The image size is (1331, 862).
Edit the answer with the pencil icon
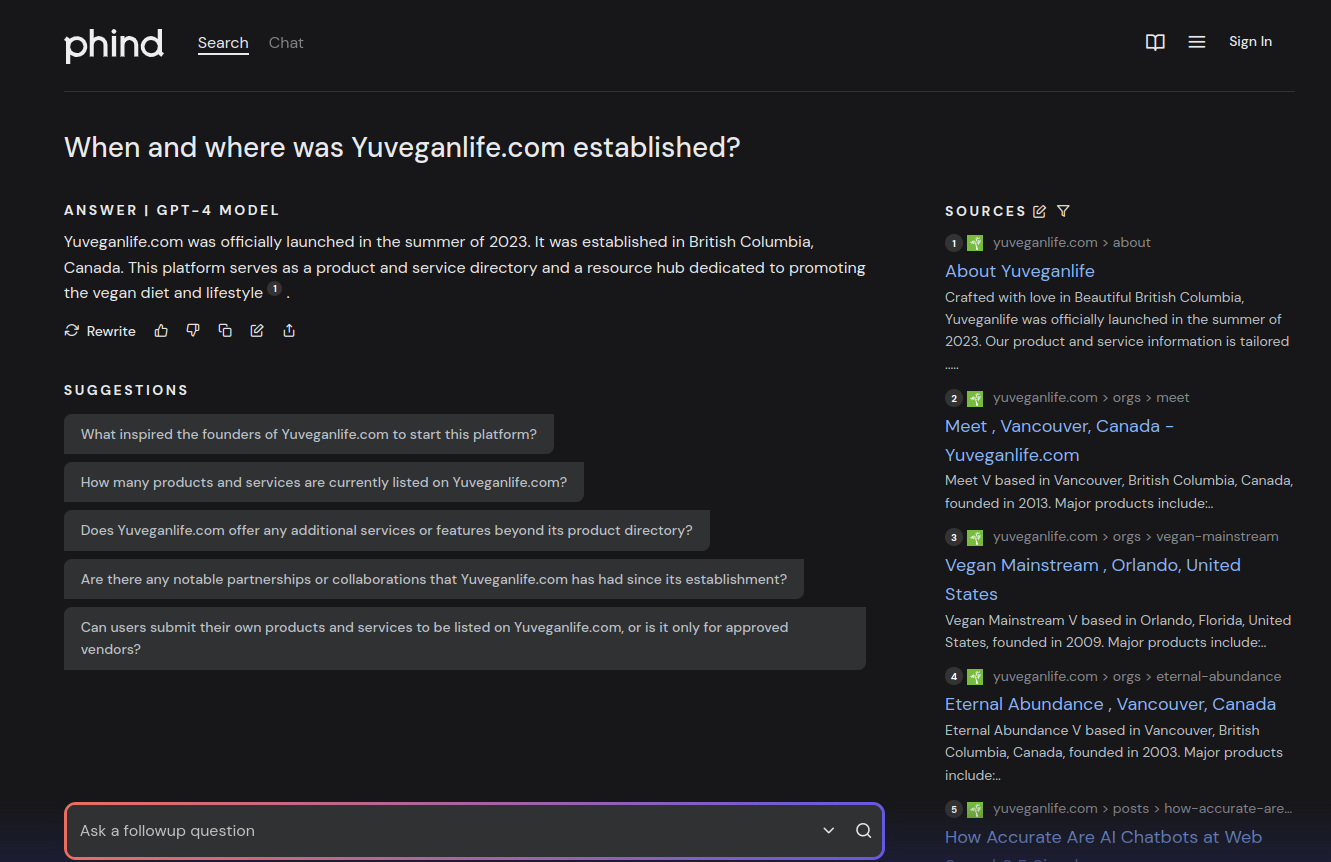click(x=257, y=331)
